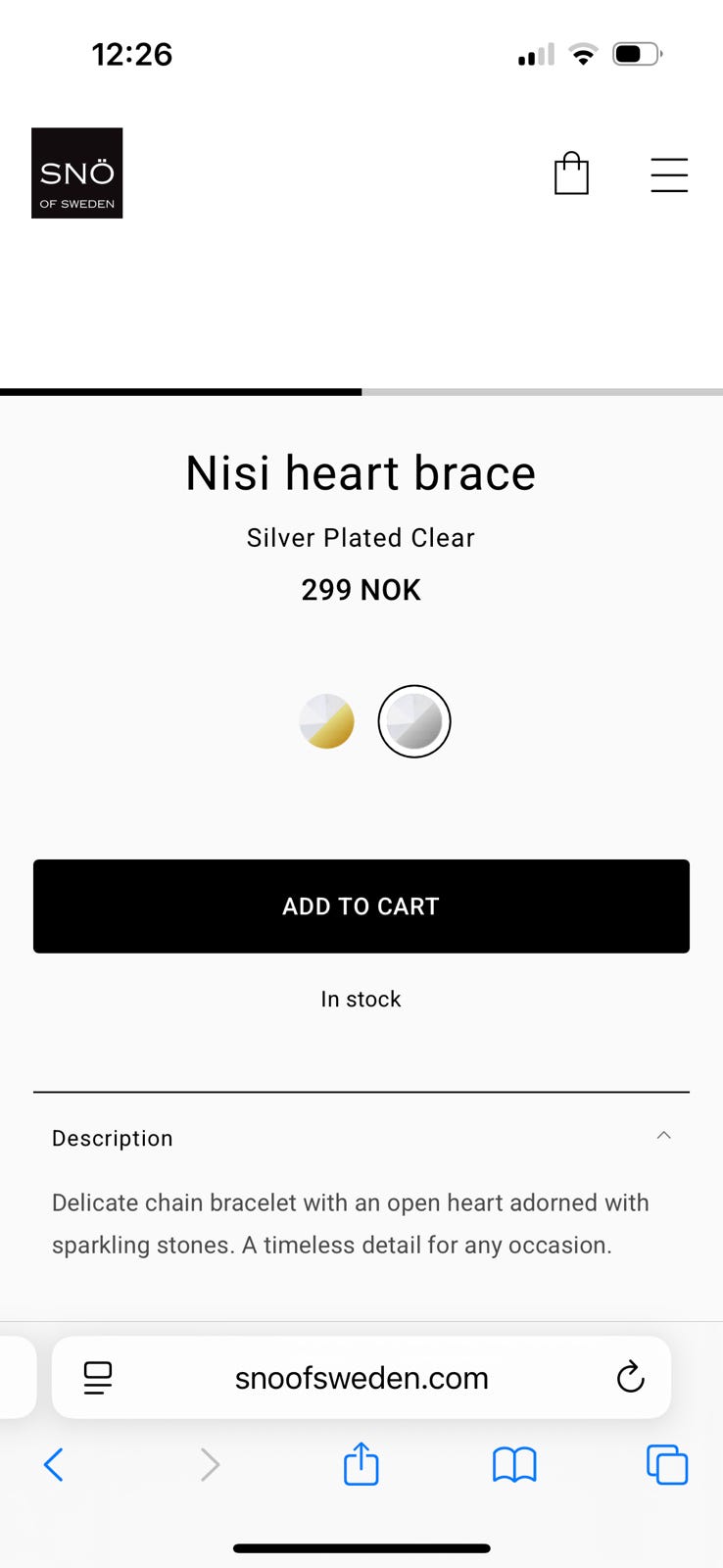Tap the Safari page settings icon
Screen dimensions: 723x1568
click(x=98, y=1377)
